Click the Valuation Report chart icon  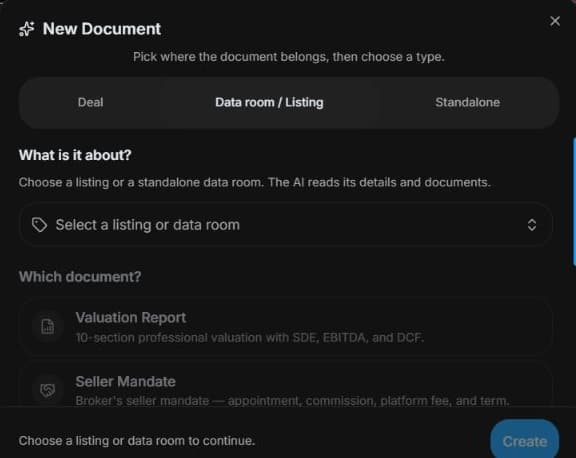tap(48, 327)
